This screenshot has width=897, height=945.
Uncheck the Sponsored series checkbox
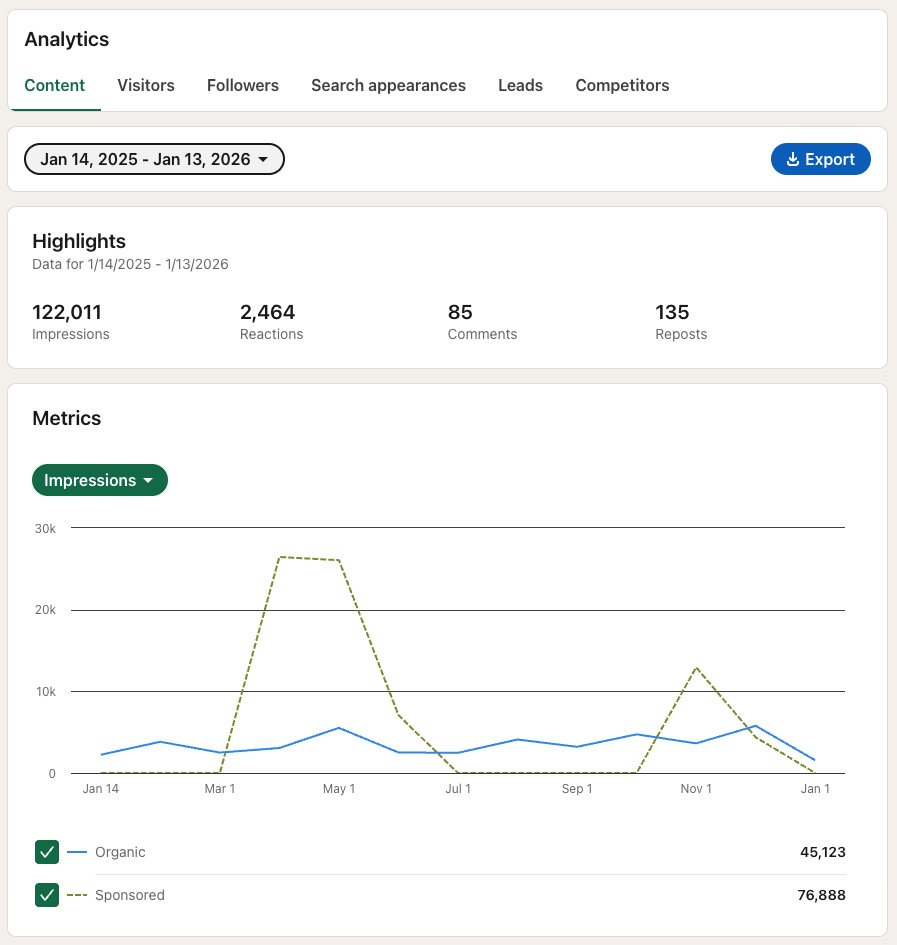47,895
